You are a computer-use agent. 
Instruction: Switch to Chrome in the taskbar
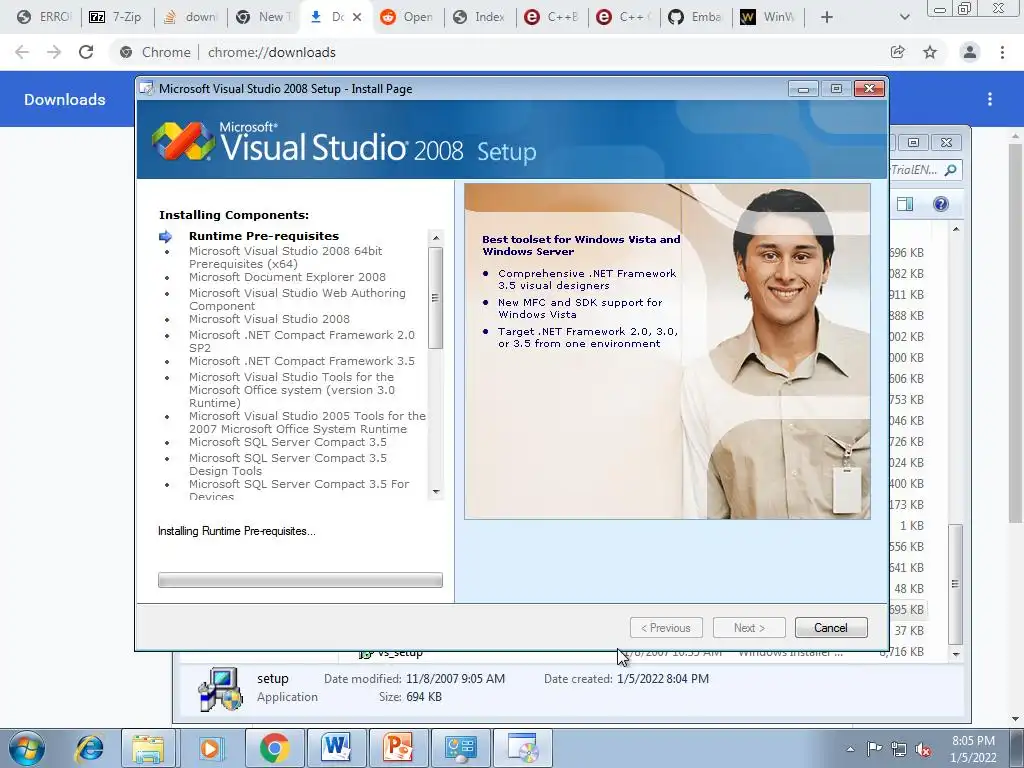pyautogui.click(x=274, y=748)
